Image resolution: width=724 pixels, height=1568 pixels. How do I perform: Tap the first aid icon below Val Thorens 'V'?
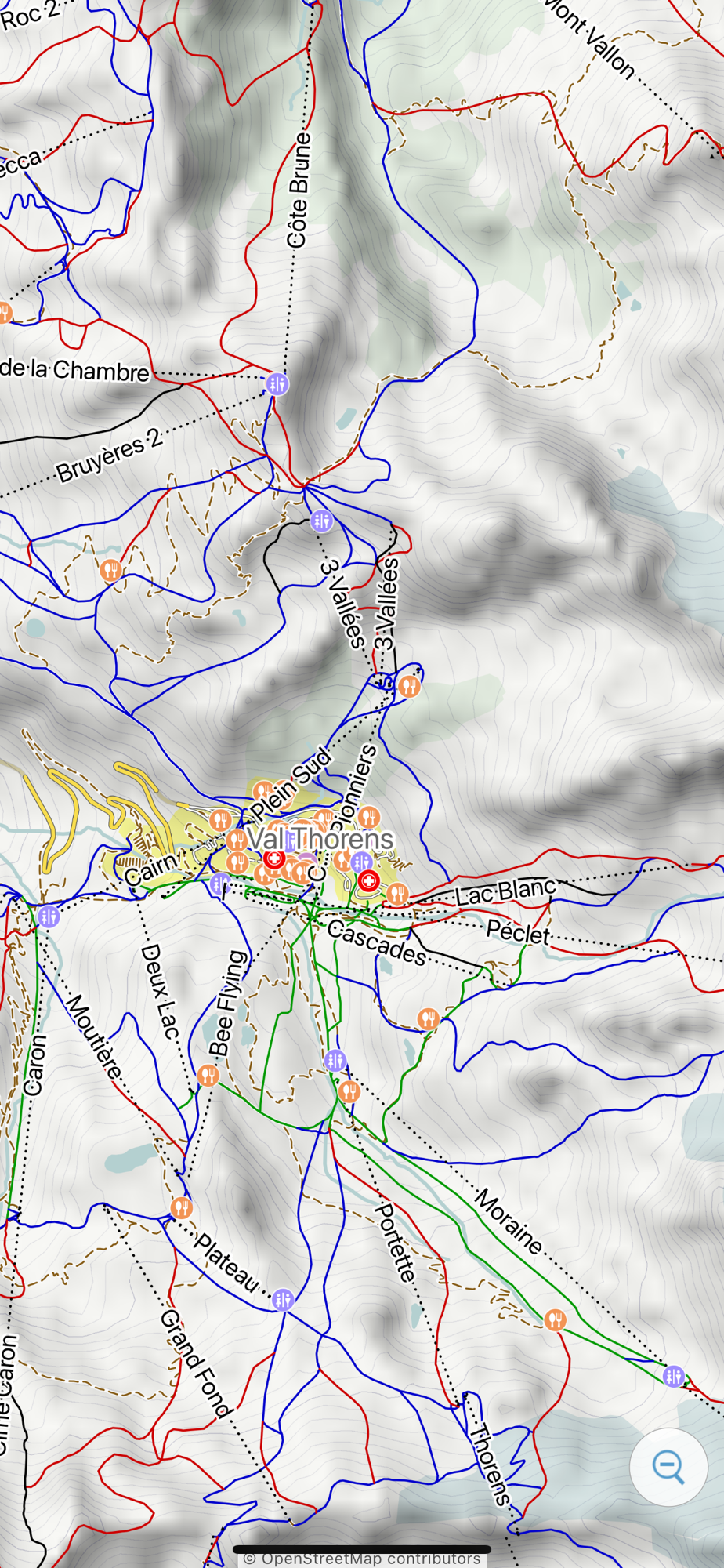(273, 859)
